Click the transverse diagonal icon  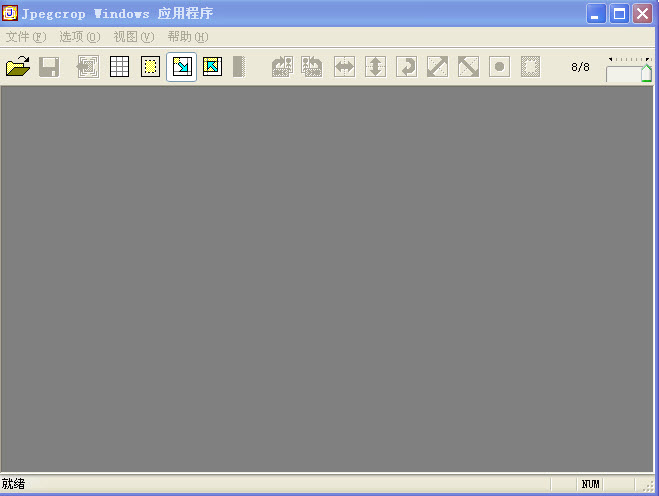click(x=469, y=67)
